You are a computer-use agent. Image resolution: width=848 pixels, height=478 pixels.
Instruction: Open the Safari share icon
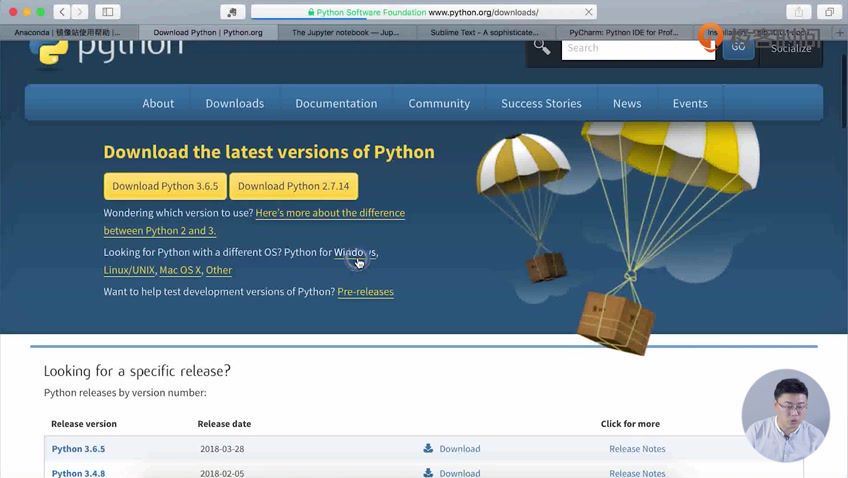798,11
